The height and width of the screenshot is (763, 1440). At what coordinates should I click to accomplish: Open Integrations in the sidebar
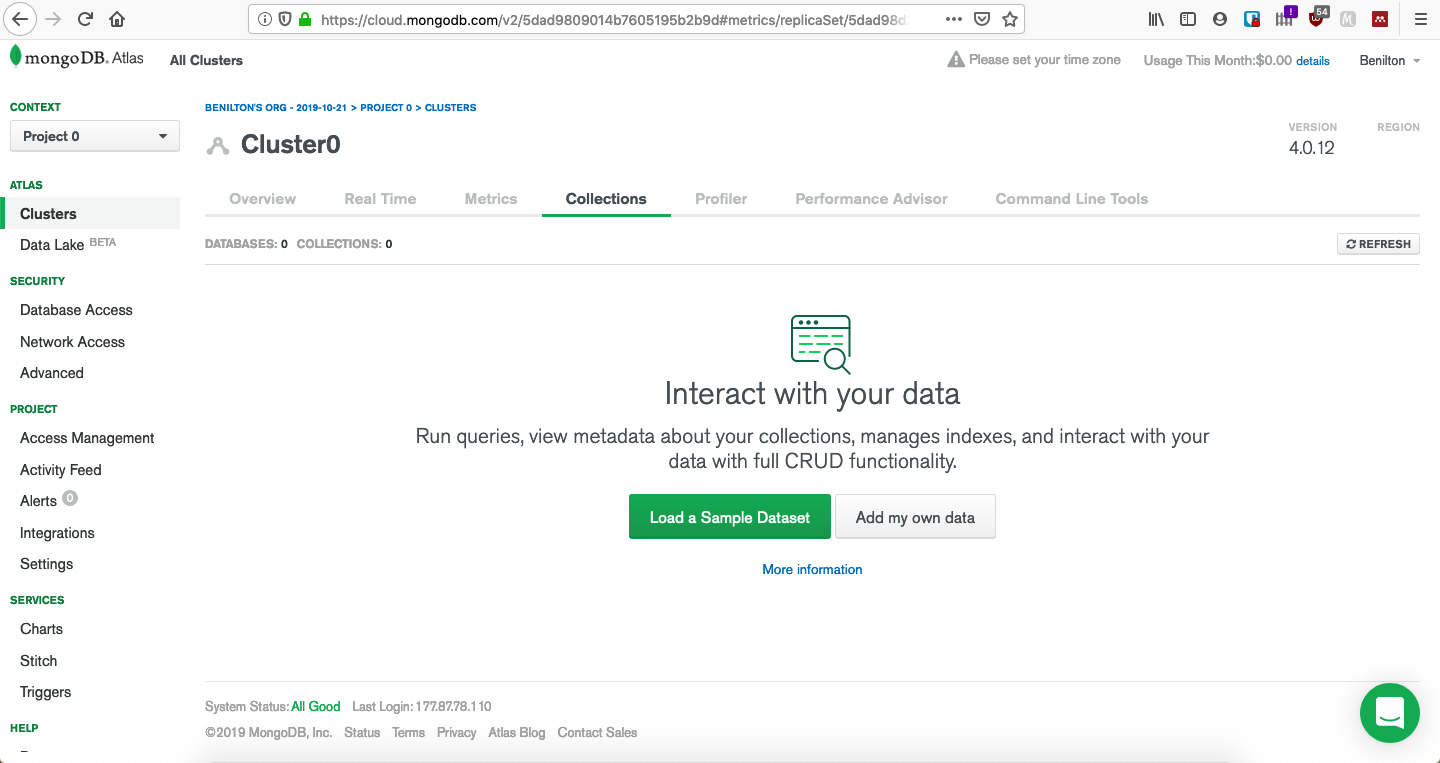[x=57, y=533]
